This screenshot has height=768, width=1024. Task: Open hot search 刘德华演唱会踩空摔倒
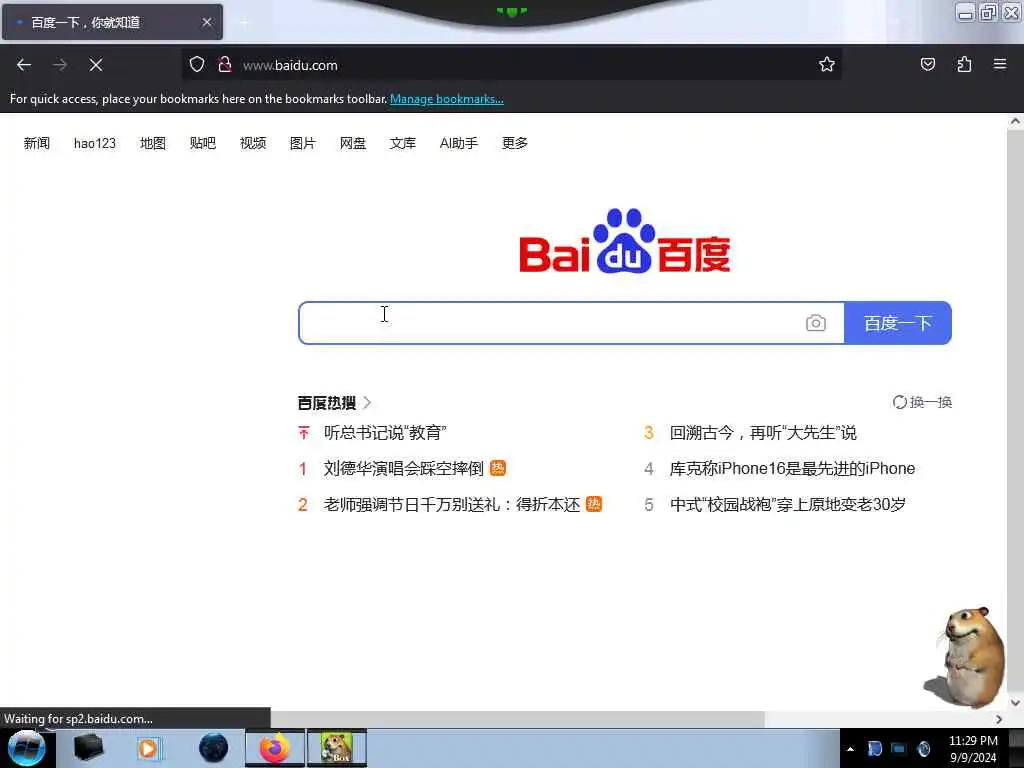coord(403,468)
